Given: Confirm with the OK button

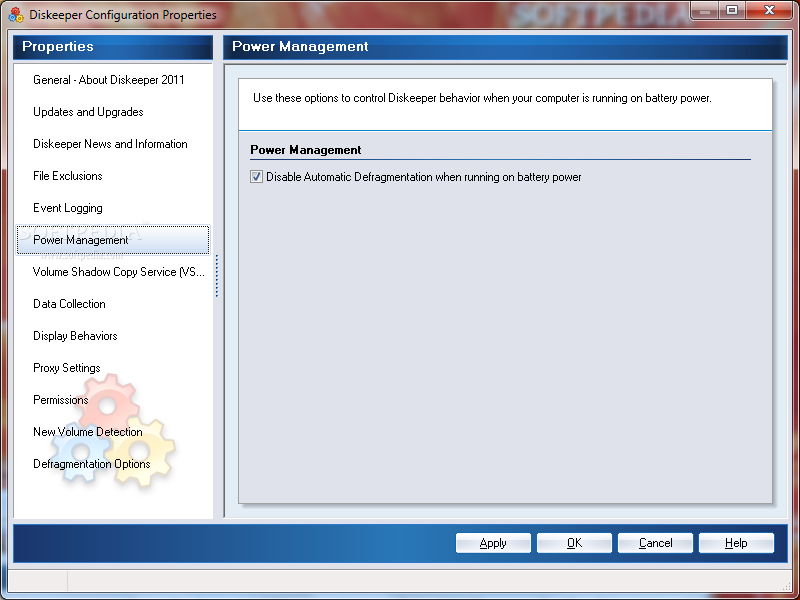Looking at the screenshot, I should (x=574, y=543).
